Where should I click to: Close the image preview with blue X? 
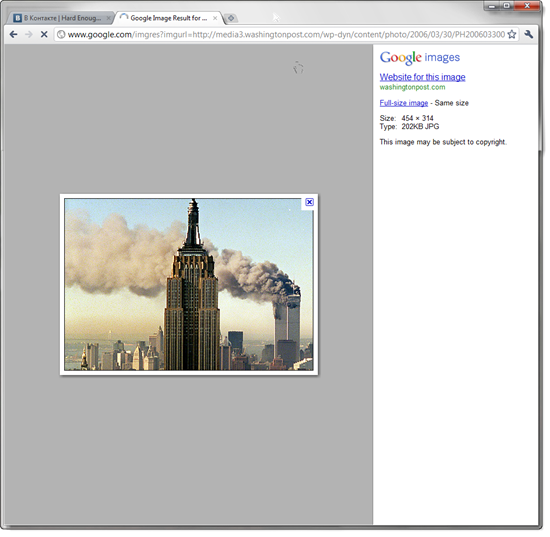coord(309,202)
